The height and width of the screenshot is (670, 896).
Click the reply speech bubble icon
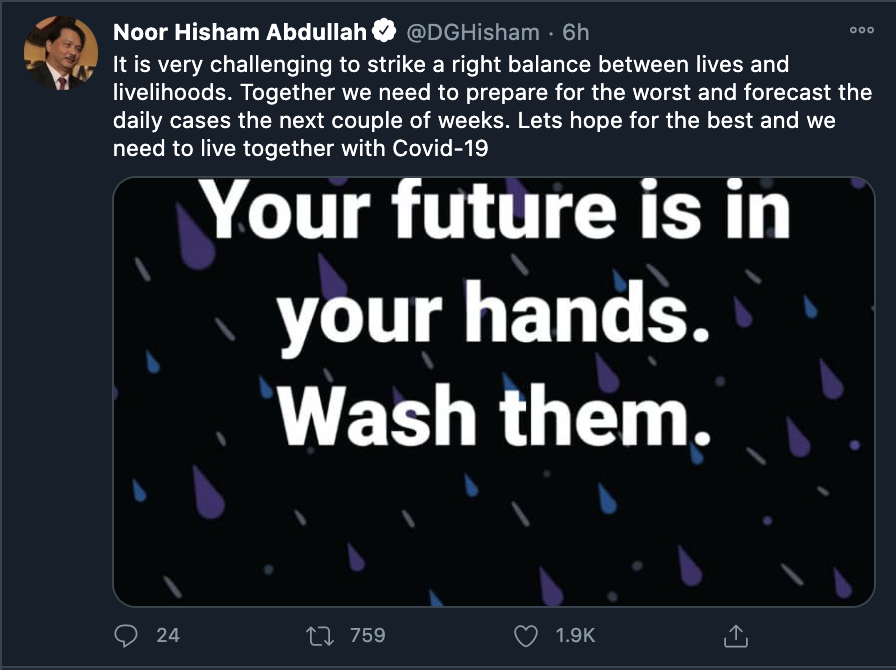coord(127,635)
